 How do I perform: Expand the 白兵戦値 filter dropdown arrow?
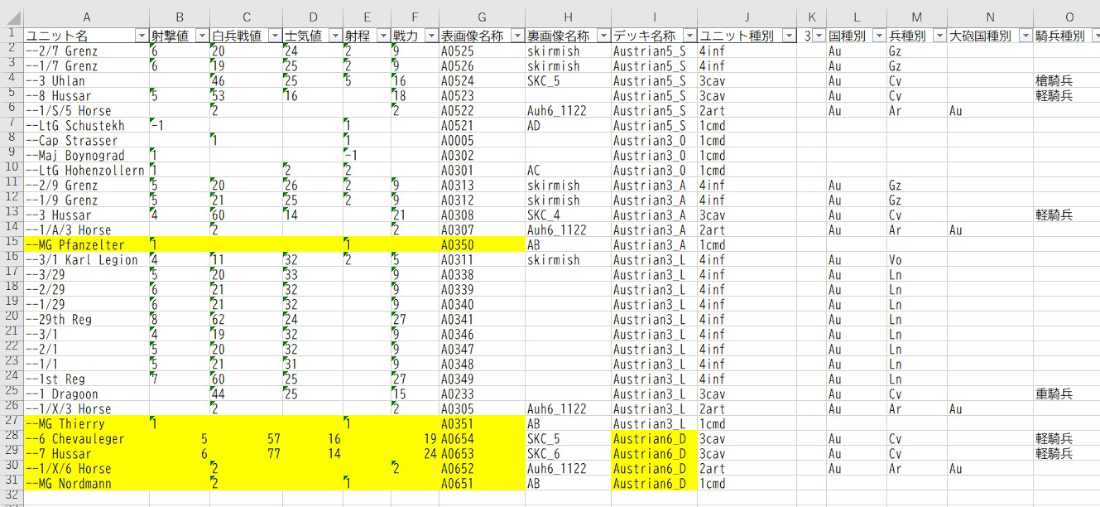pos(273,36)
